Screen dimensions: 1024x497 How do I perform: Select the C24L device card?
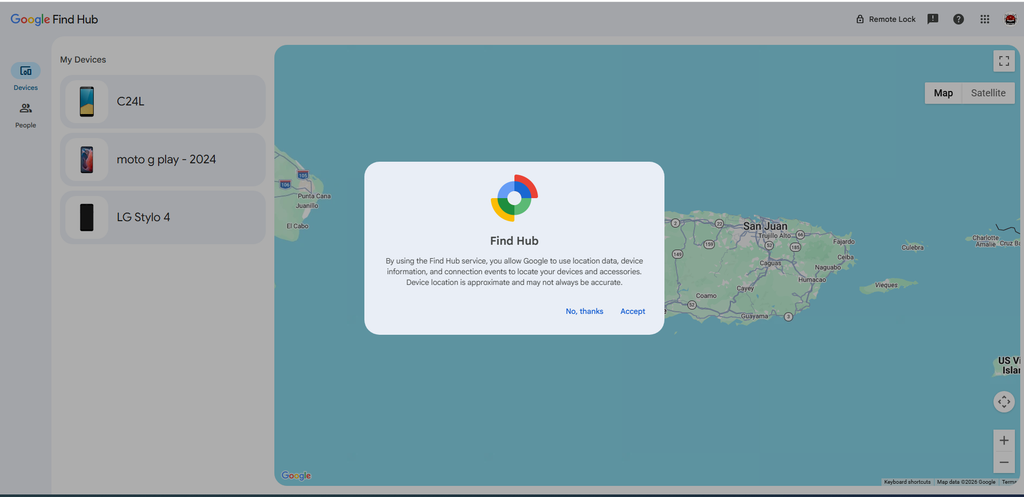(163, 101)
